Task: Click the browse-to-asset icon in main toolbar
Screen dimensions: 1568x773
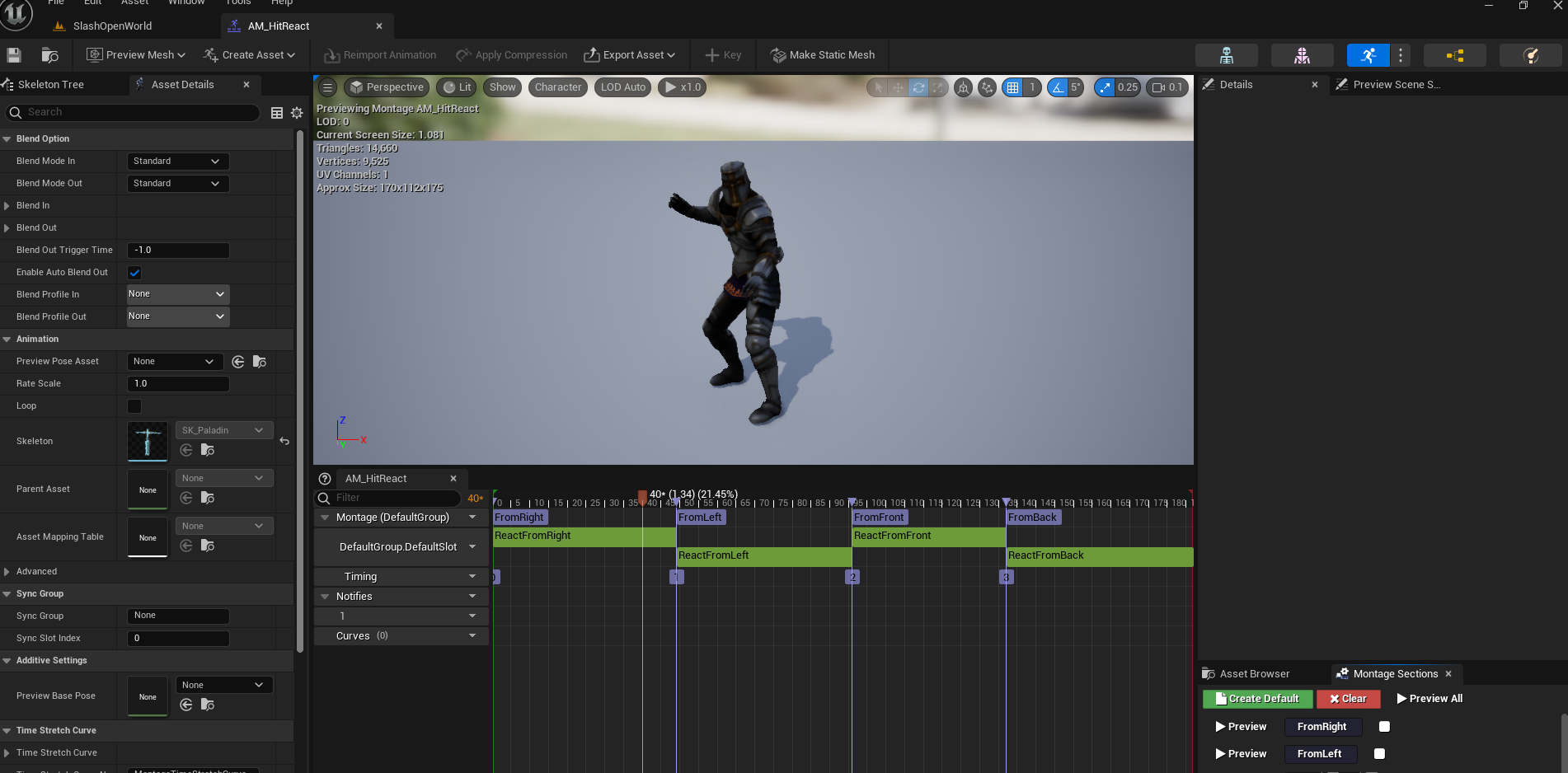Action: point(49,55)
